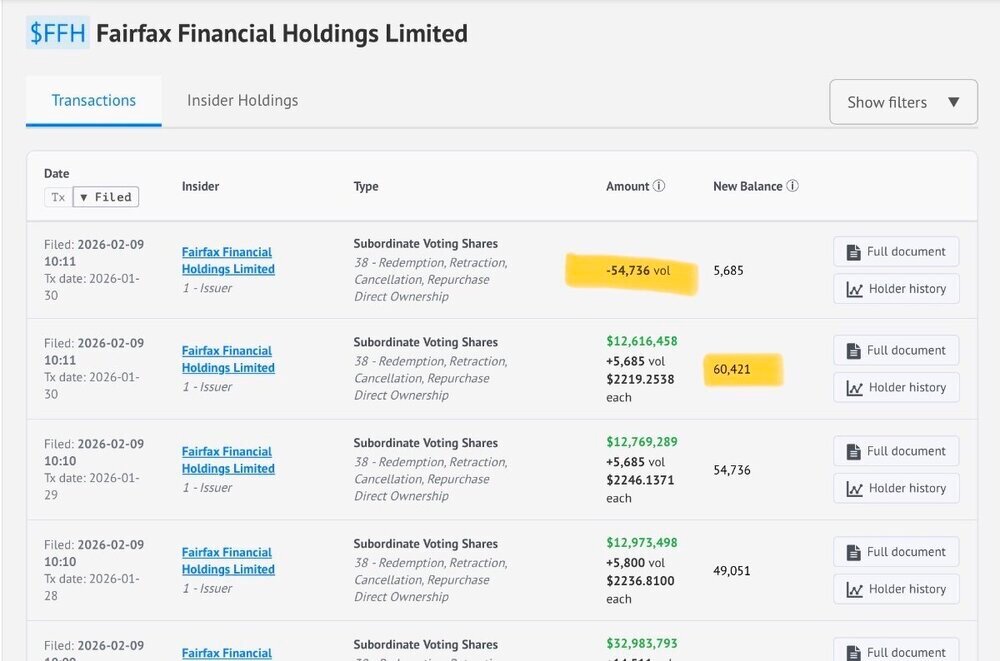Select the $2219.2538 price per share
This screenshot has width=1000, height=661.
click(x=640, y=379)
